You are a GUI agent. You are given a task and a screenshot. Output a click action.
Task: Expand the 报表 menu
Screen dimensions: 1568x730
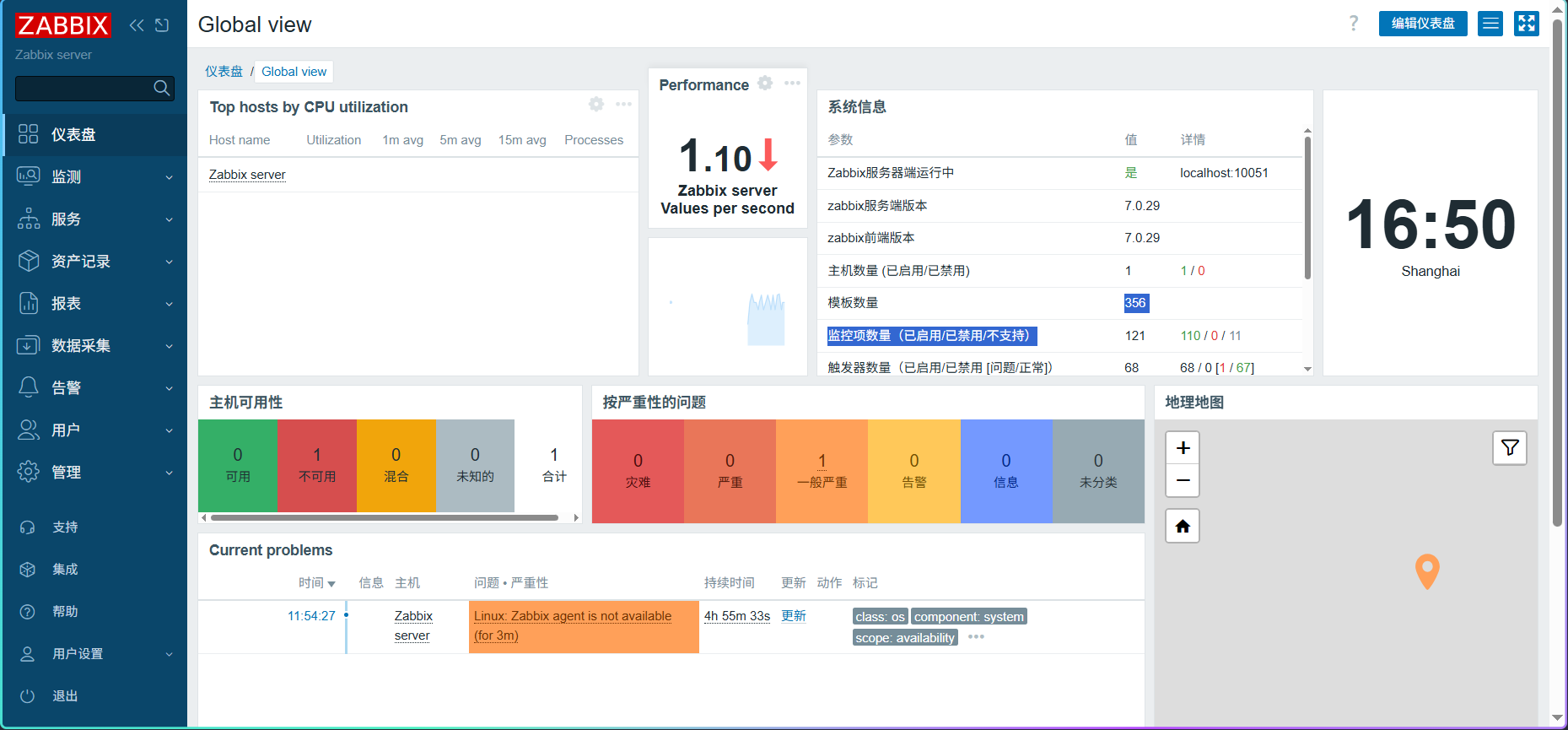94,303
